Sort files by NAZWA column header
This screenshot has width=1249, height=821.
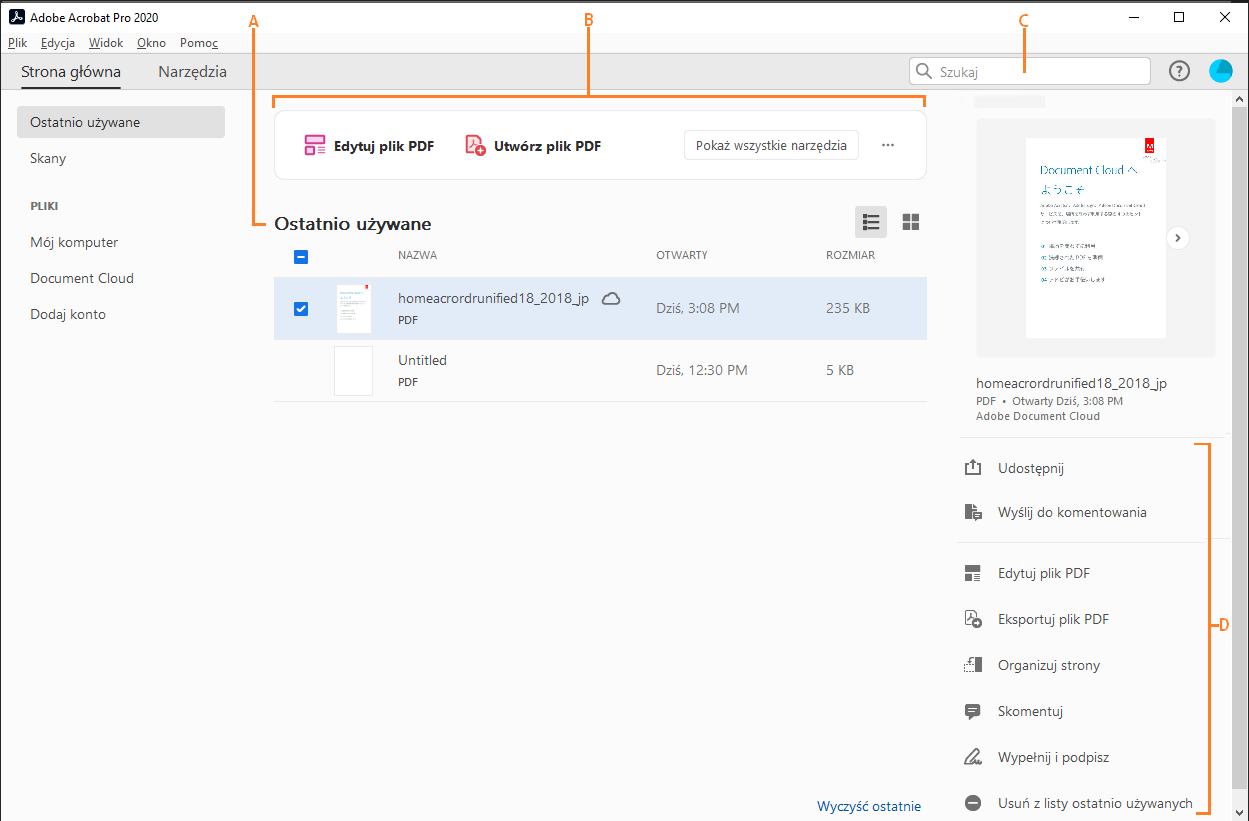(x=417, y=255)
